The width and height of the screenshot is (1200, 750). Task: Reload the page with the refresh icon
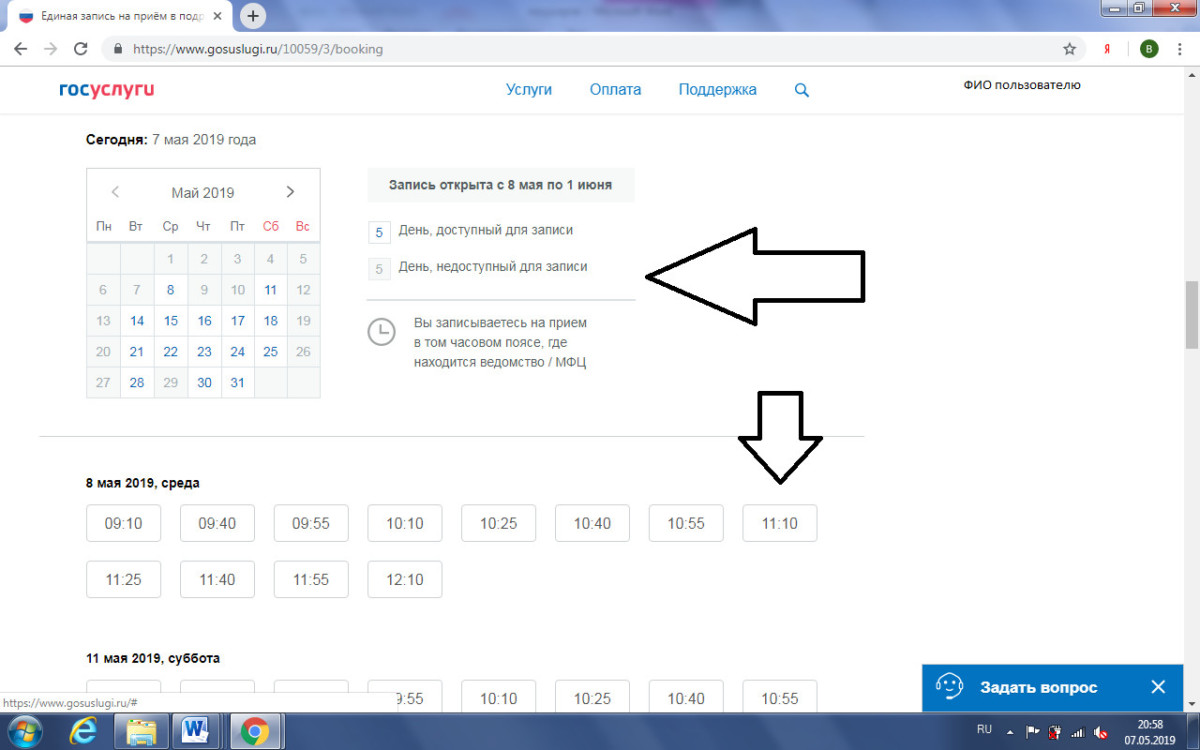[x=81, y=49]
